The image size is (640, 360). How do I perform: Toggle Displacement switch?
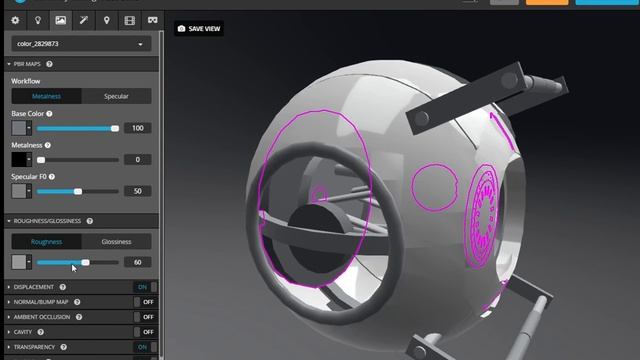pyautogui.click(x=145, y=287)
